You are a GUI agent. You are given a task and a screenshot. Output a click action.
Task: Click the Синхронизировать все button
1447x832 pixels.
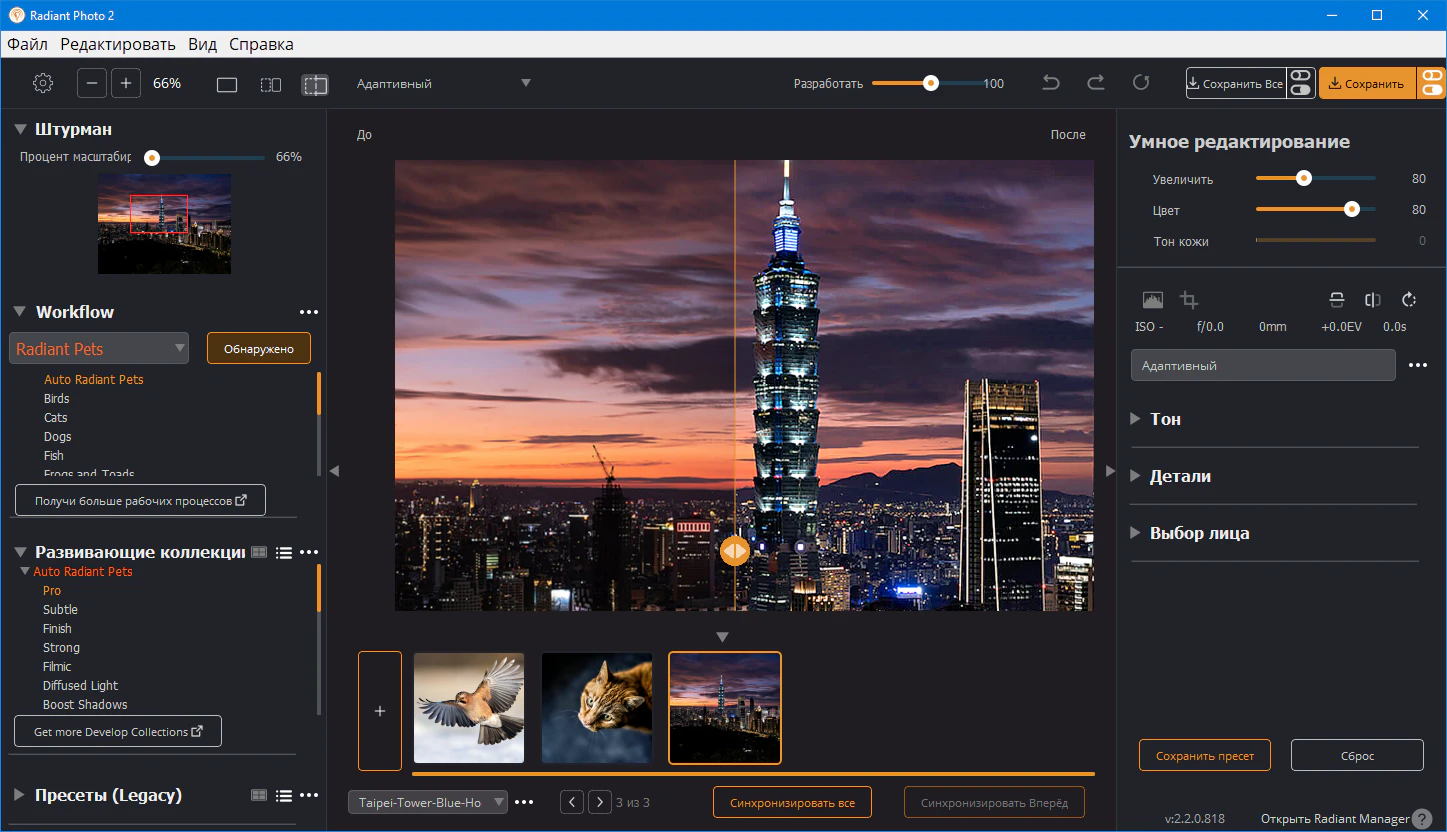pos(791,803)
